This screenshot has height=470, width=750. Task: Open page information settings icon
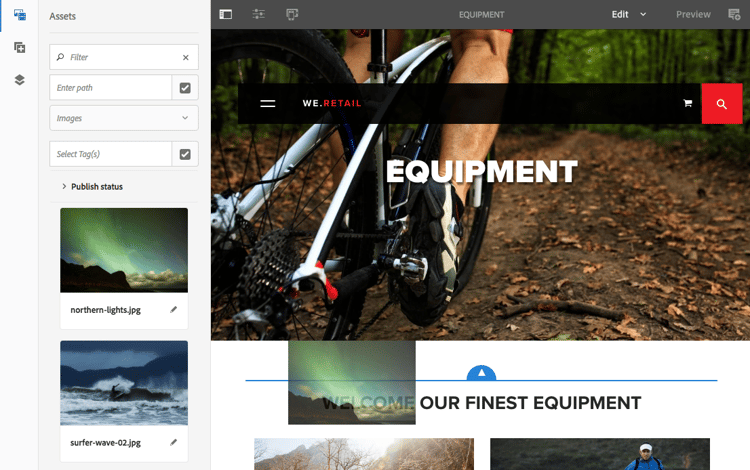259,14
